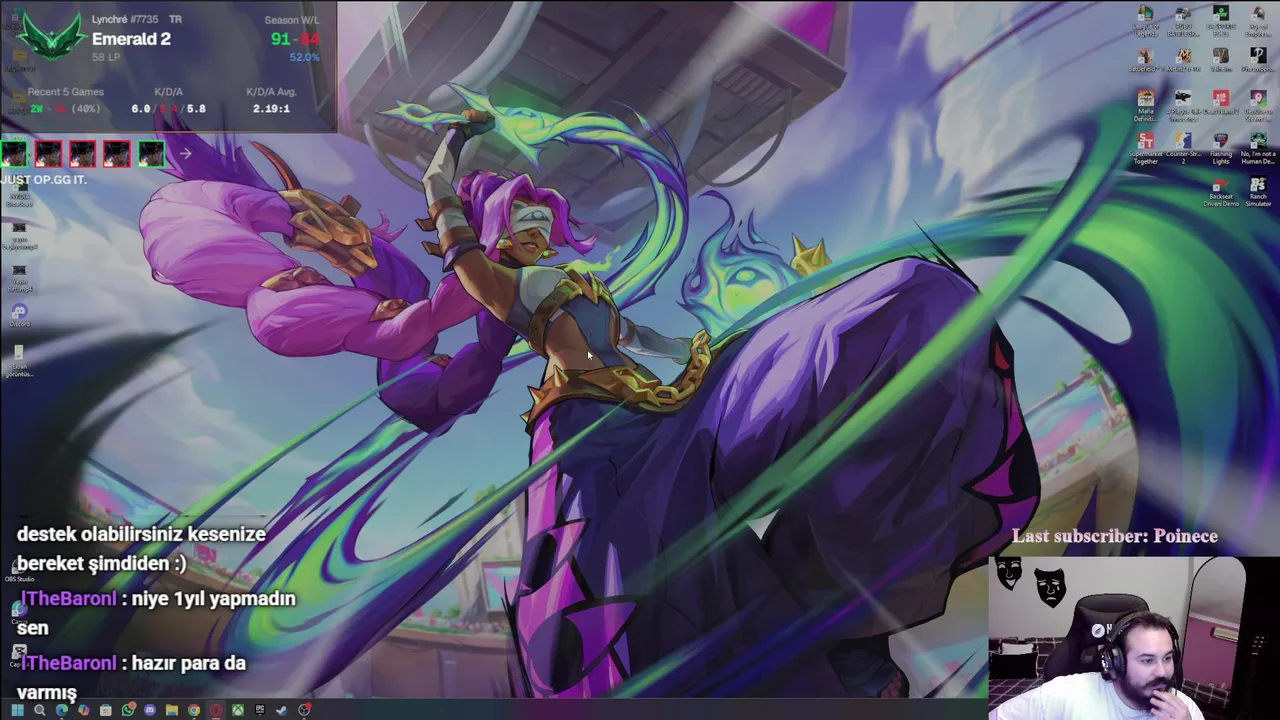Screen dimensions: 1280x720
Task: Click the "Season W/L" label
Action: (x=292, y=20)
